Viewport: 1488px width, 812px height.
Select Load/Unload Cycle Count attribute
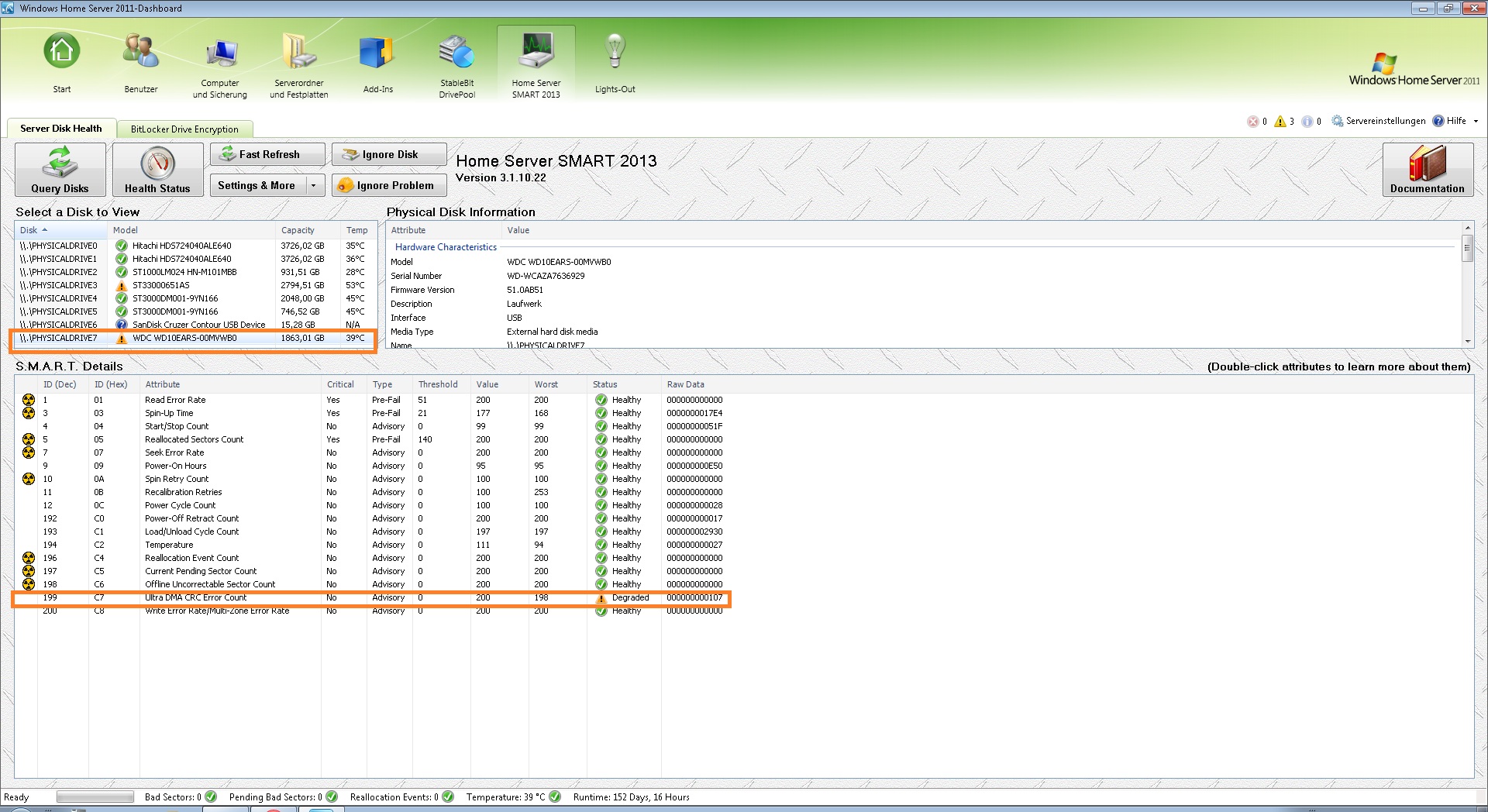372,532
